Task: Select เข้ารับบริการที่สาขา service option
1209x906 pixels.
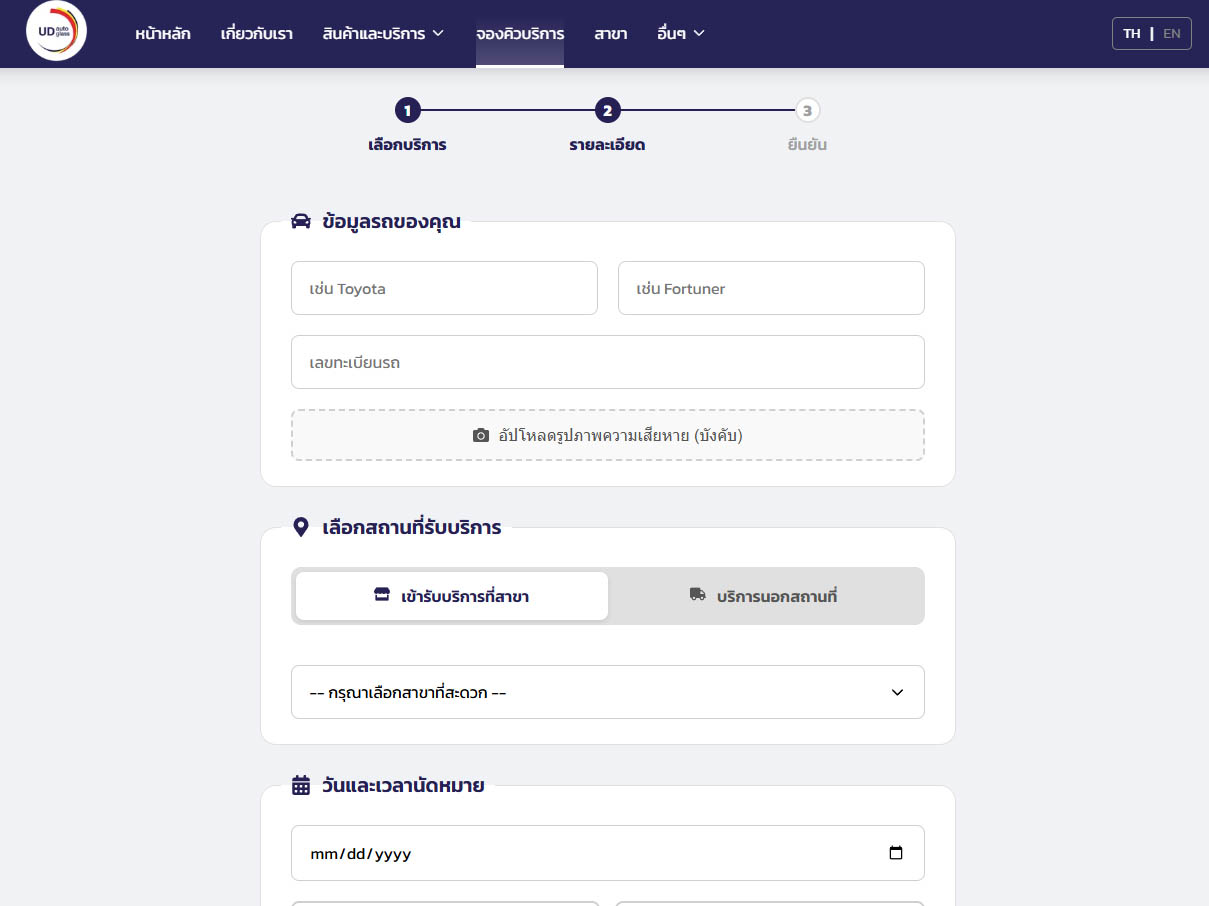Action: click(452, 596)
